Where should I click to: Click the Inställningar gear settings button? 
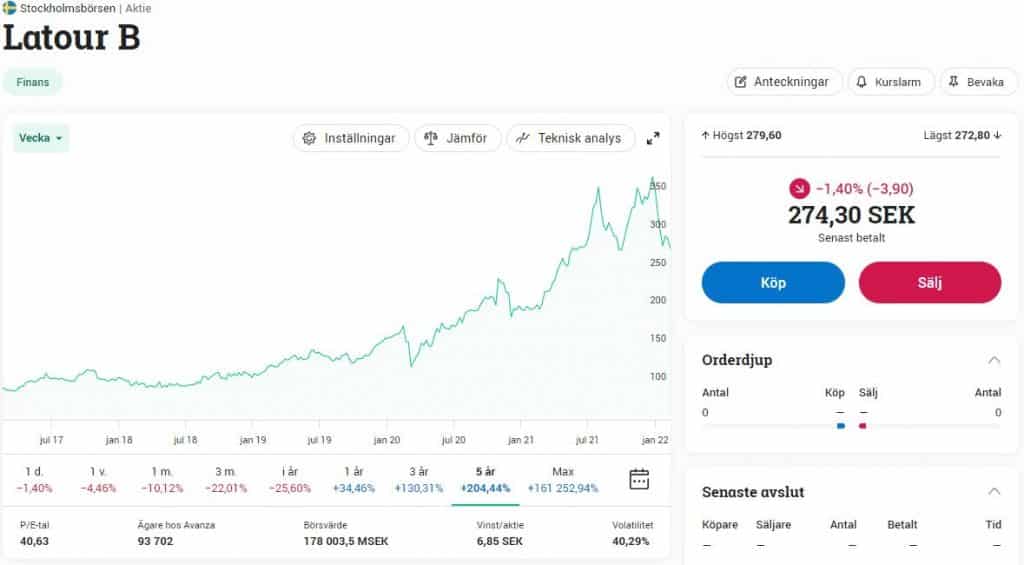point(351,138)
